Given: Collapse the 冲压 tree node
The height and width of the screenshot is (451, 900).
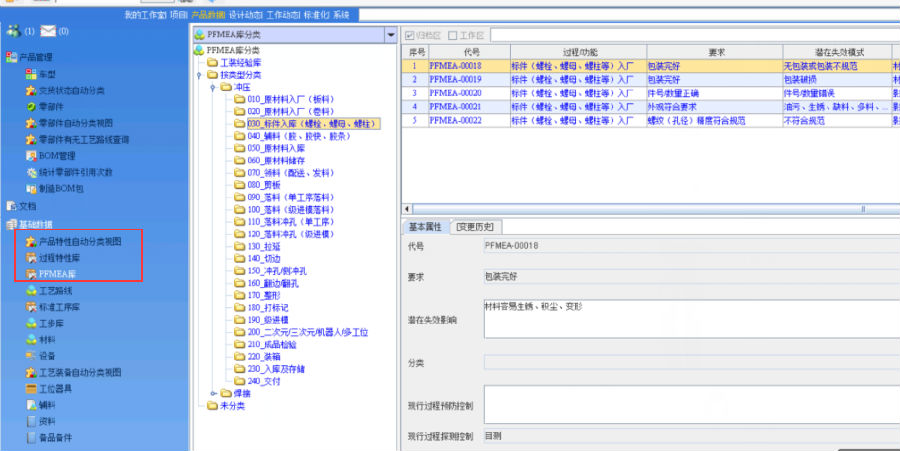Looking at the screenshot, I should [214, 87].
